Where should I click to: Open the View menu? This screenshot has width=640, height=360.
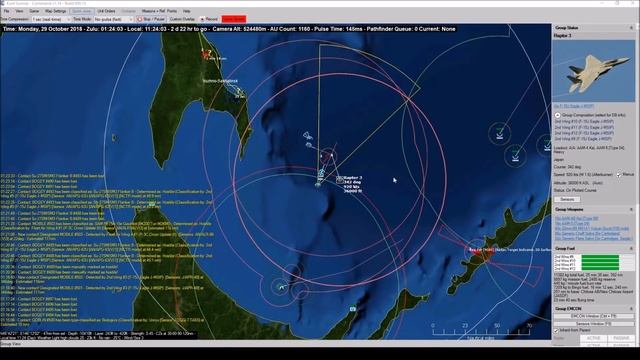pyautogui.click(x=19, y=11)
